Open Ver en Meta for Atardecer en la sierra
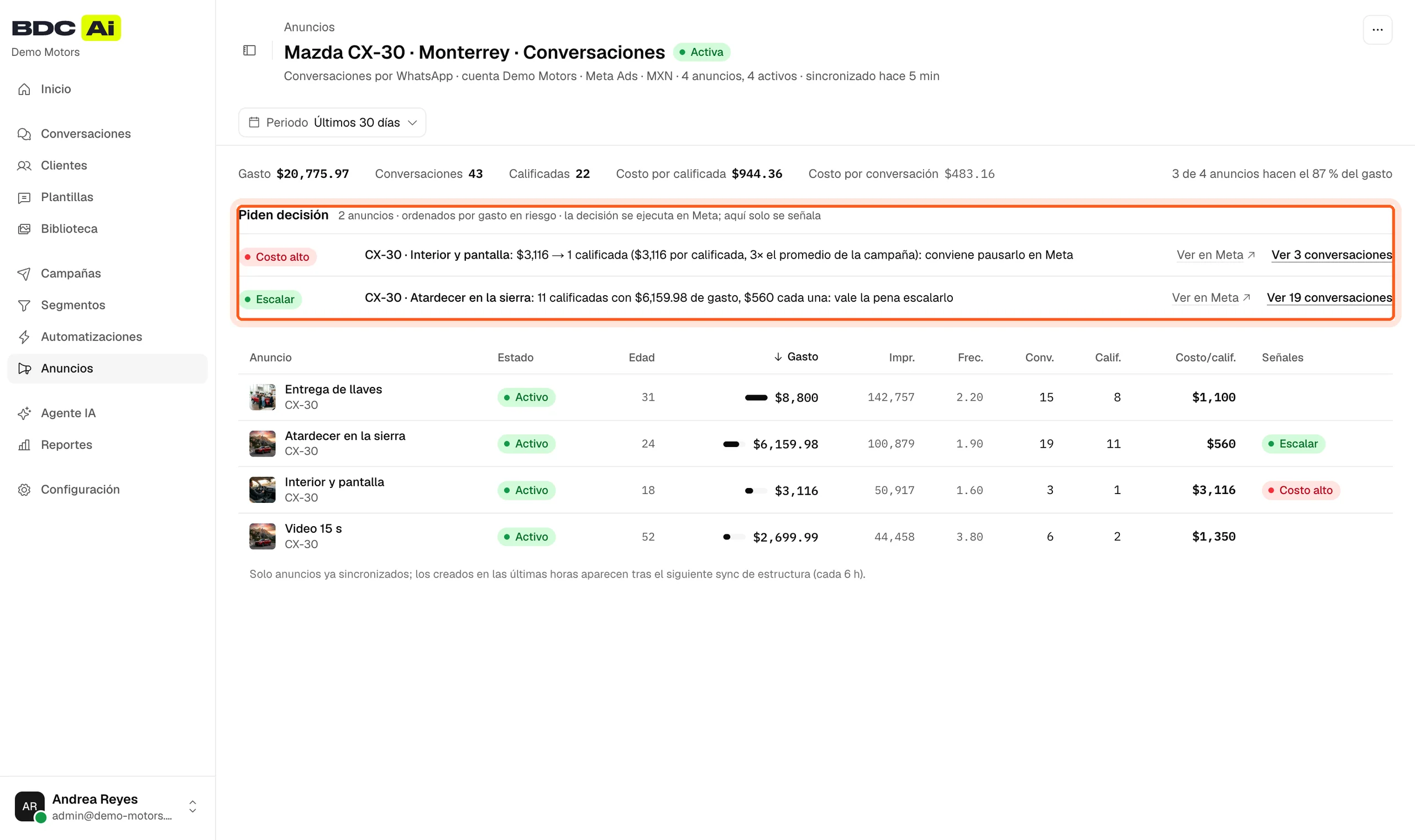The image size is (1415, 840). [1210, 298]
